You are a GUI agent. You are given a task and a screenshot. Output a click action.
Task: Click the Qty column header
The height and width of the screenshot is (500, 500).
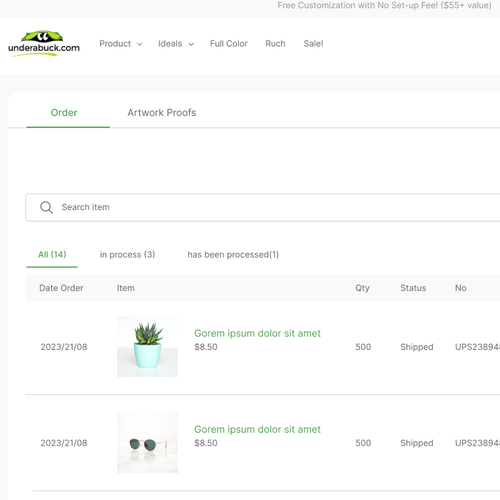pyautogui.click(x=362, y=288)
